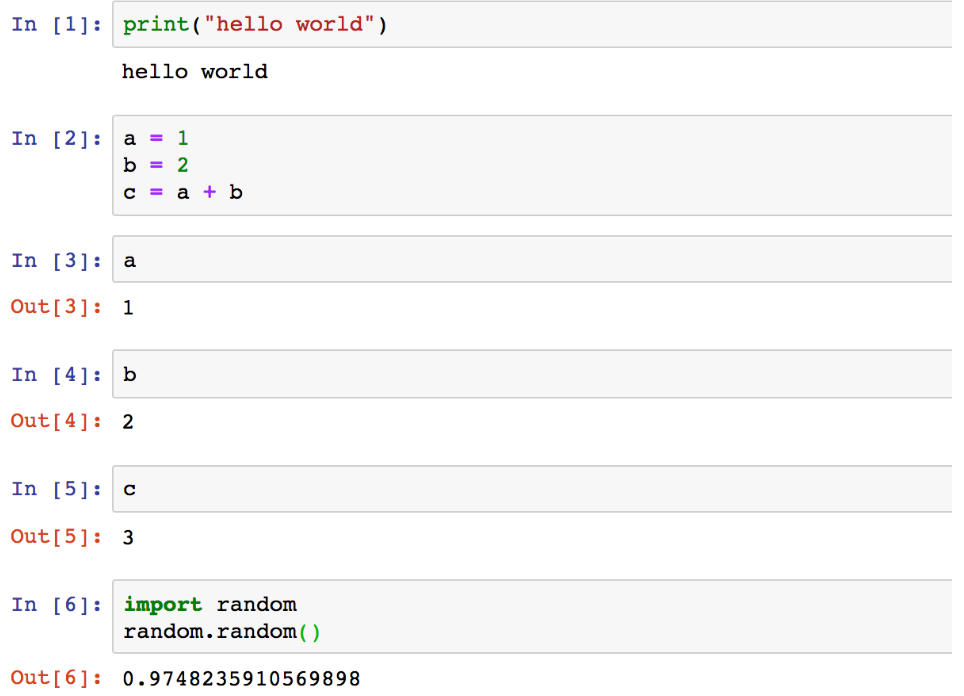
Task: Select the "hello world" output text
Action: click(195, 72)
